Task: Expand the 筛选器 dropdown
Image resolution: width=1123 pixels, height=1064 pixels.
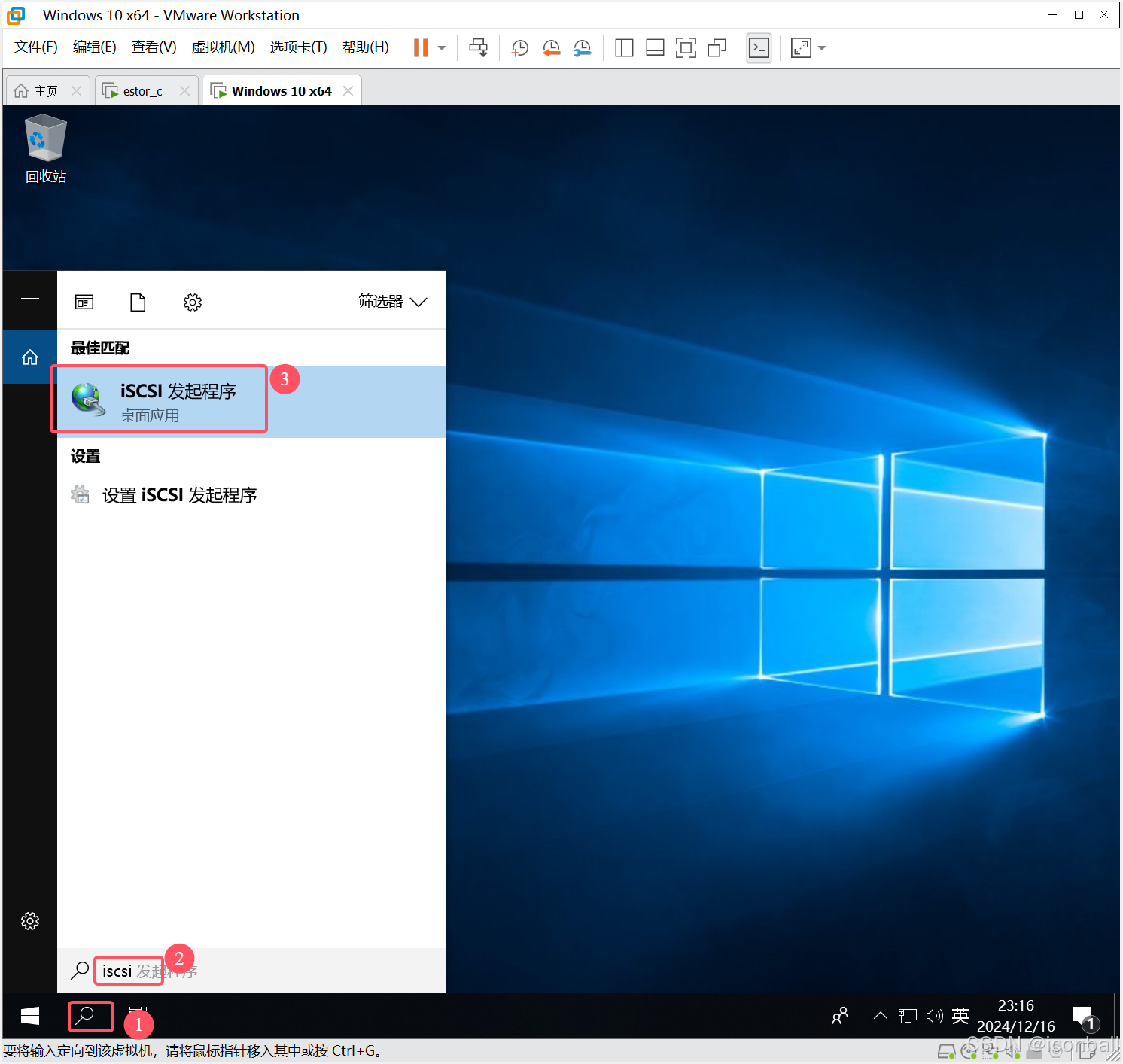Action: 393,302
